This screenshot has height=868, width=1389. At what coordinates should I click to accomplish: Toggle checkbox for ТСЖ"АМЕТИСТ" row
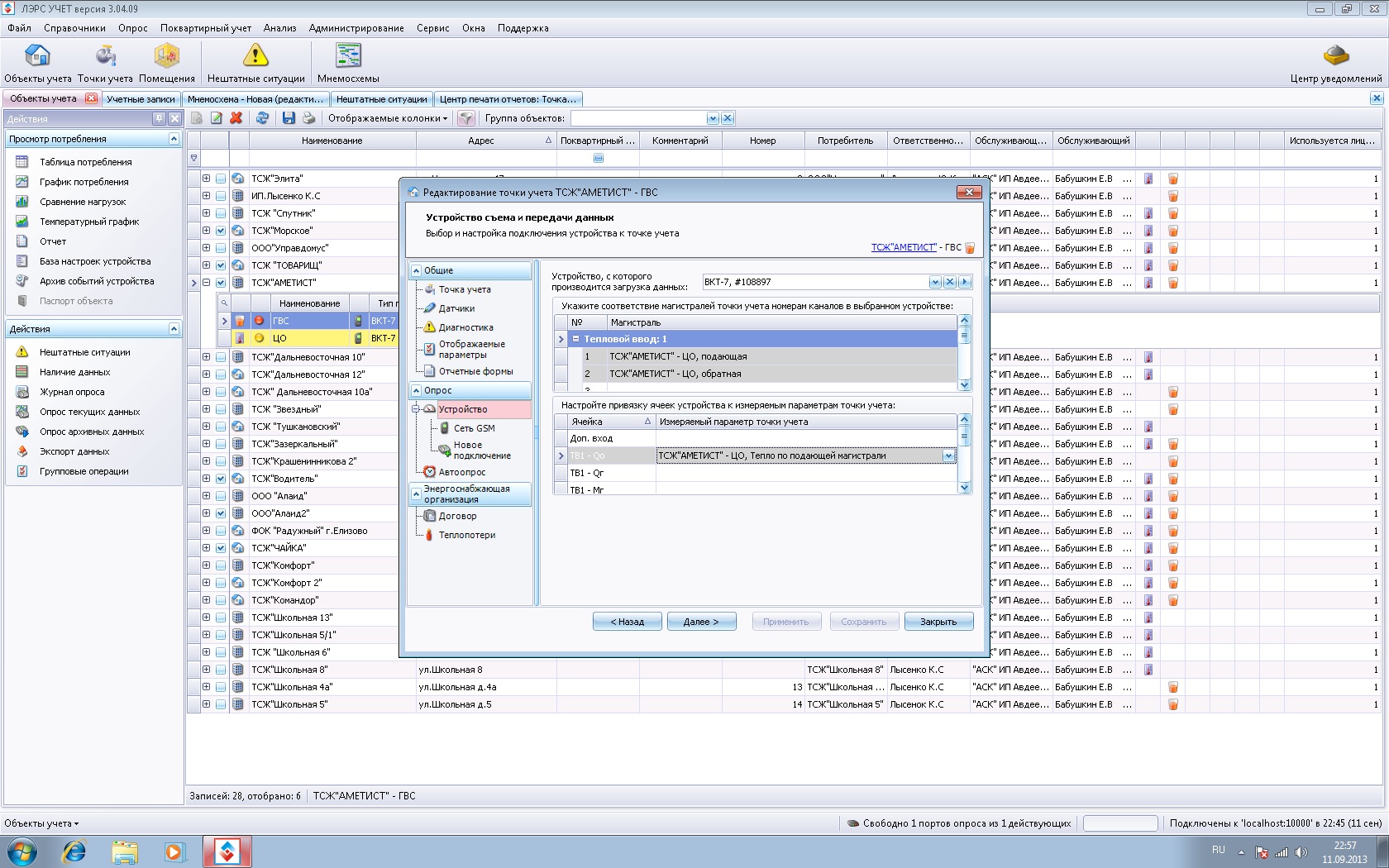(221, 283)
